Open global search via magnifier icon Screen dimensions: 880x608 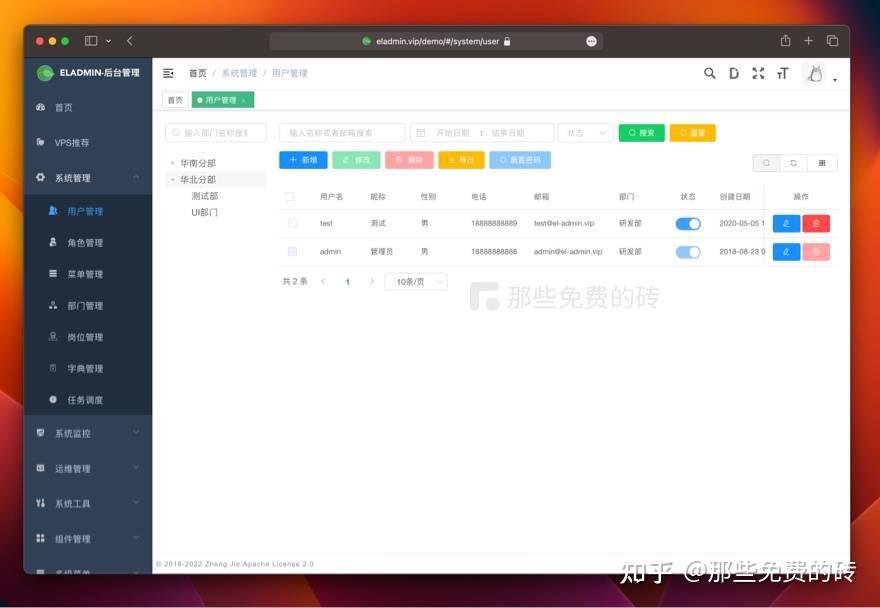click(709, 73)
